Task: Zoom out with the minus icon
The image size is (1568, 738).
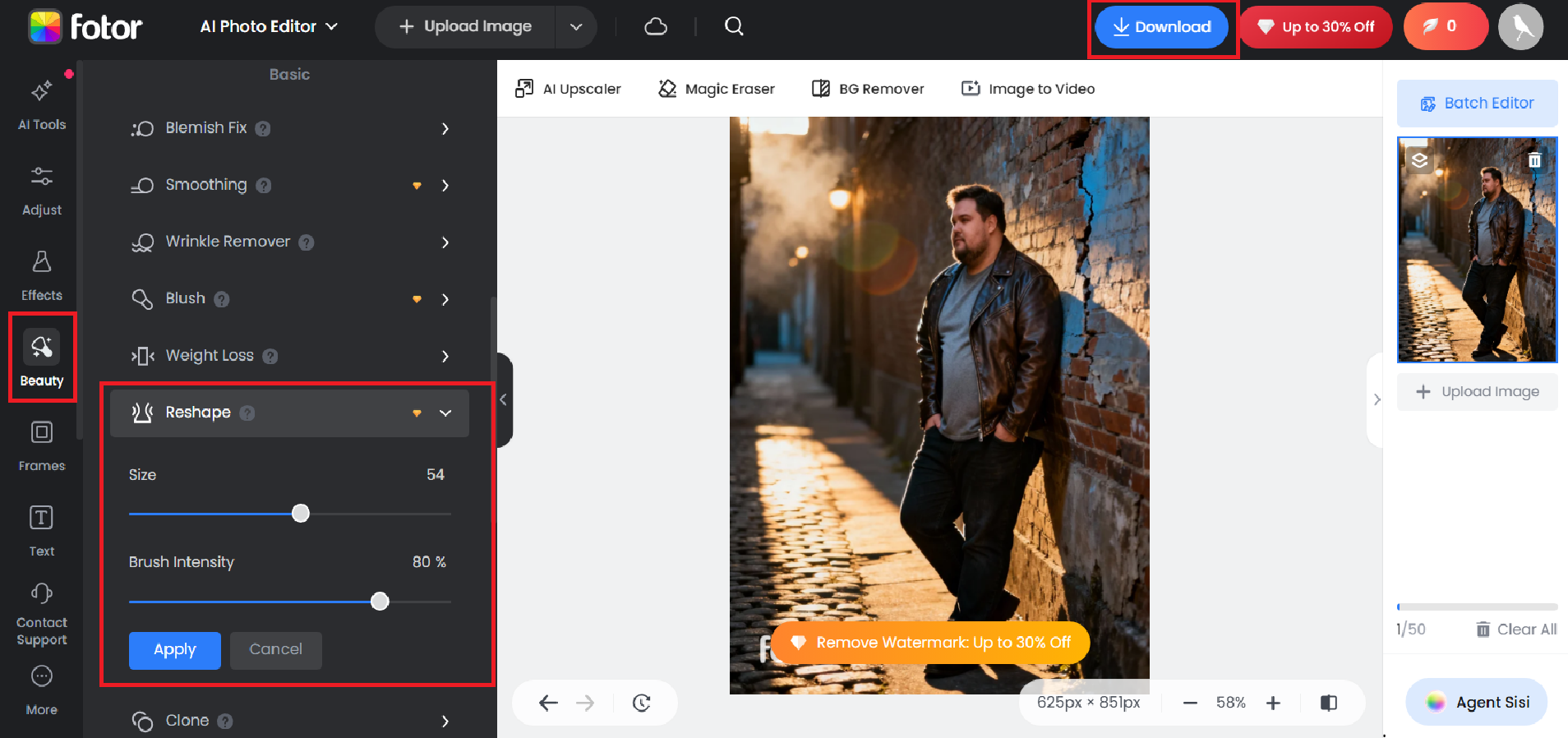Action: pyautogui.click(x=1190, y=703)
